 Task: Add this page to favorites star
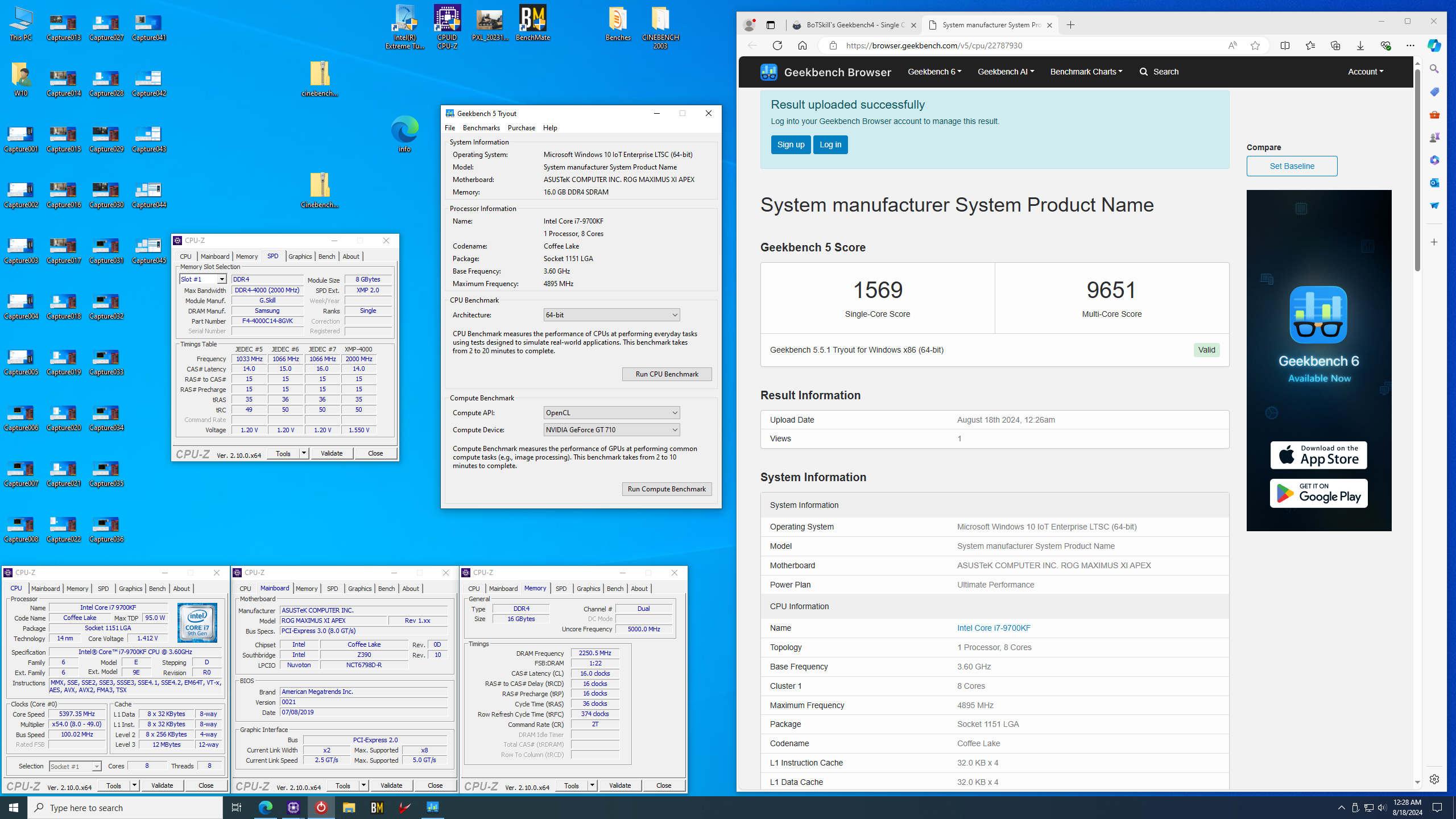1255,45
